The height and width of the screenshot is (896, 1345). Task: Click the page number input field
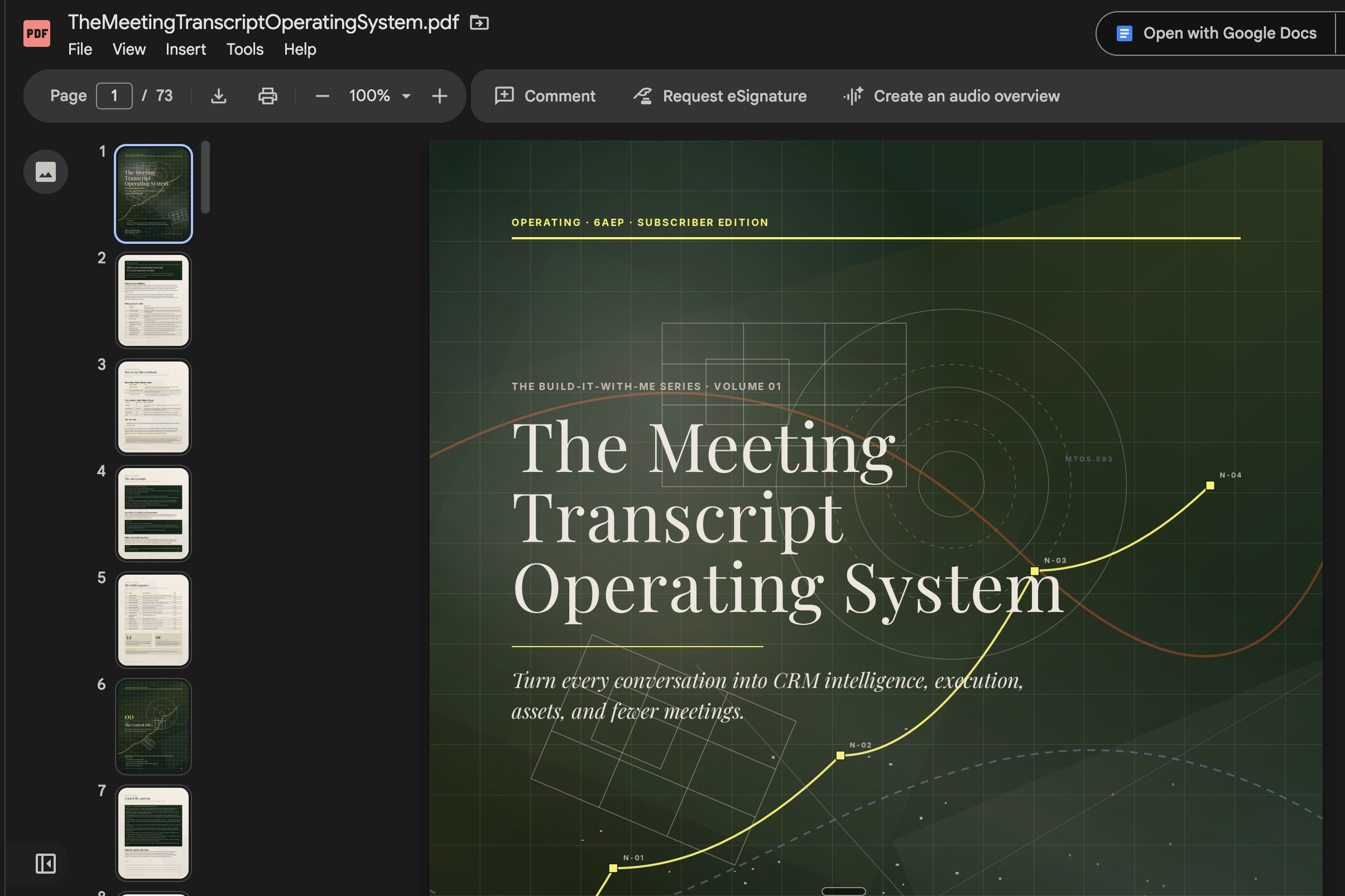(x=114, y=96)
